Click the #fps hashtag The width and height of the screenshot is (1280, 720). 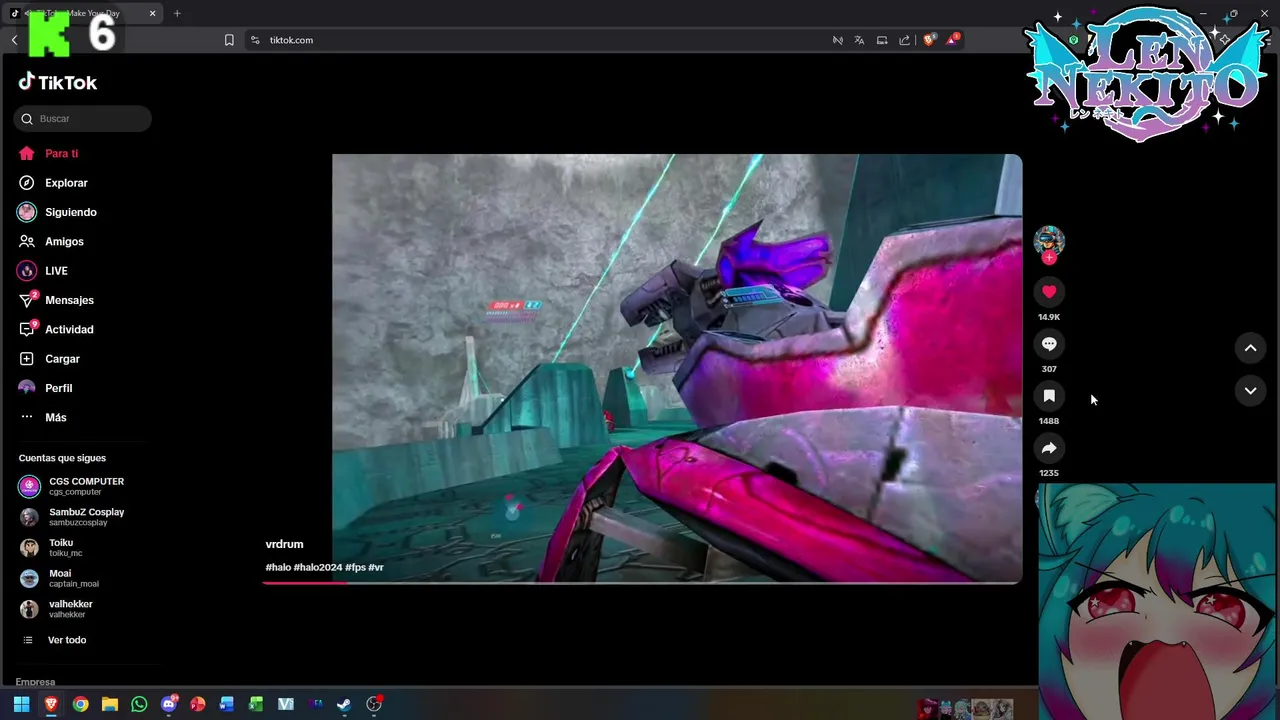point(355,567)
